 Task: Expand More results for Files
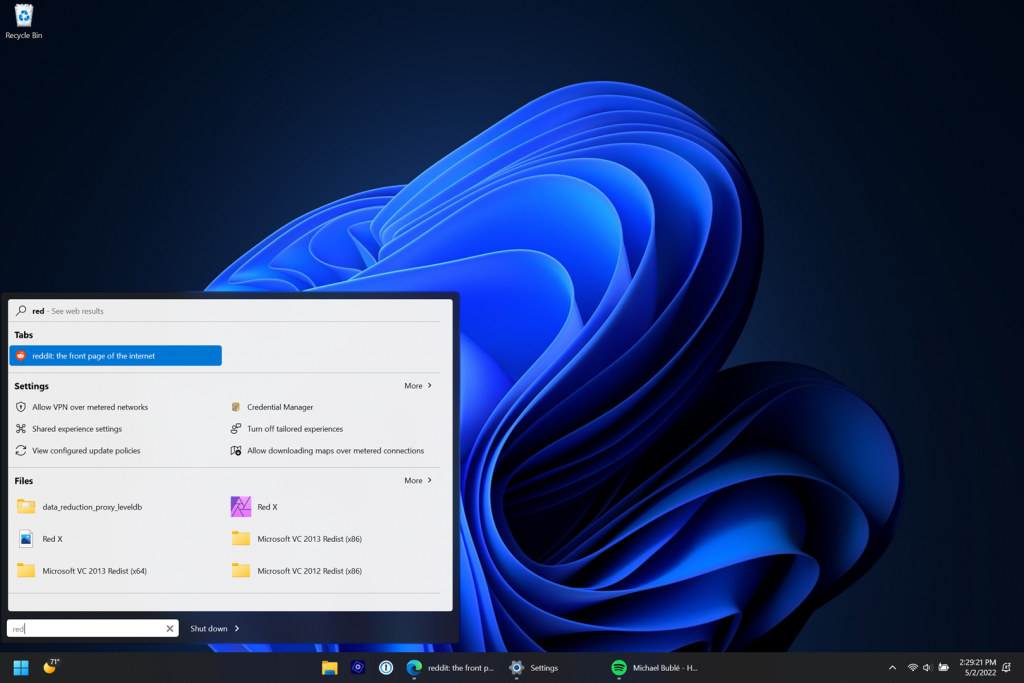[418, 480]
